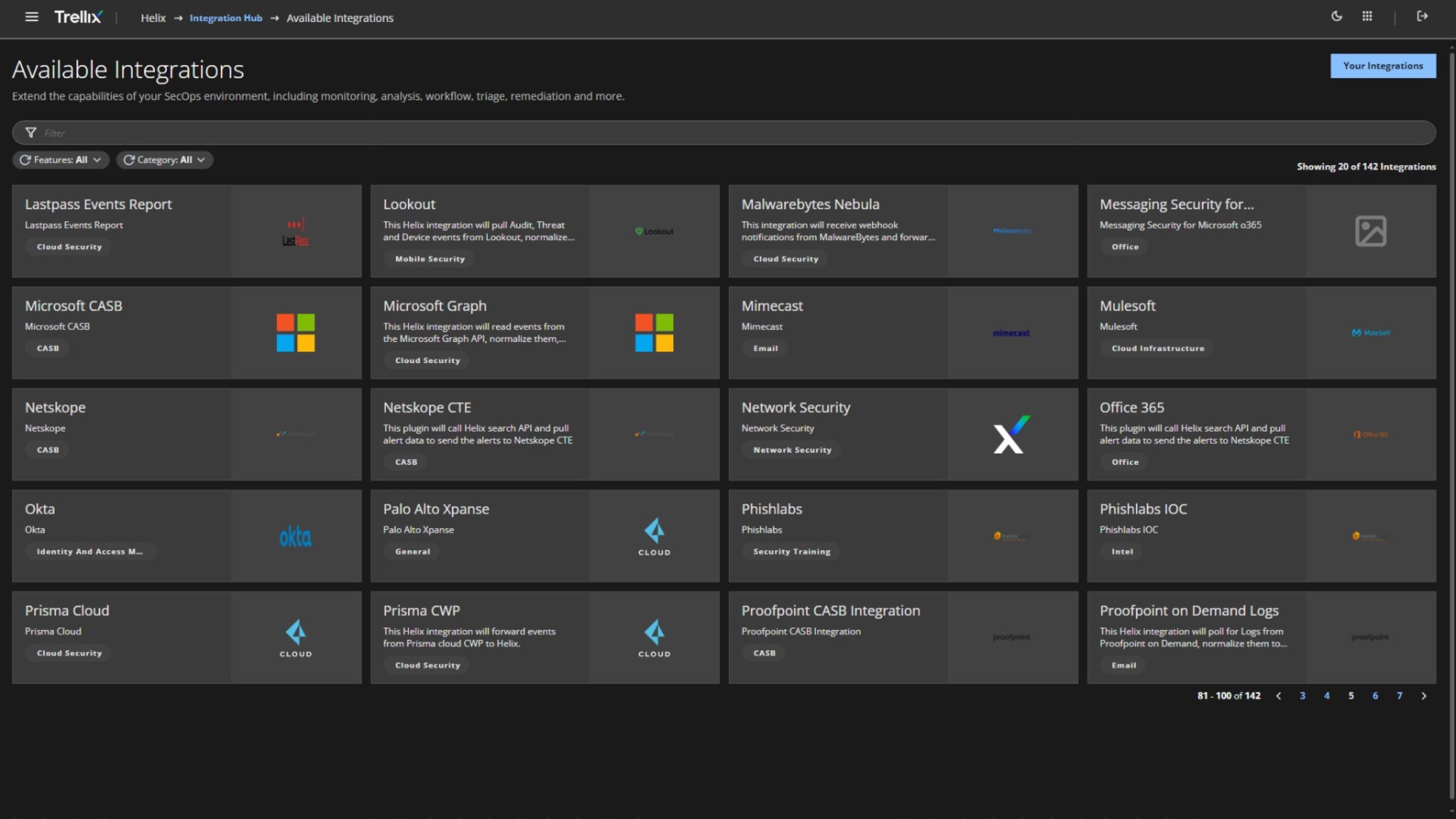Click the Trellix X logo on Network Security card
Viewport: 1456px width, 819px height.
coord(1012,434)
